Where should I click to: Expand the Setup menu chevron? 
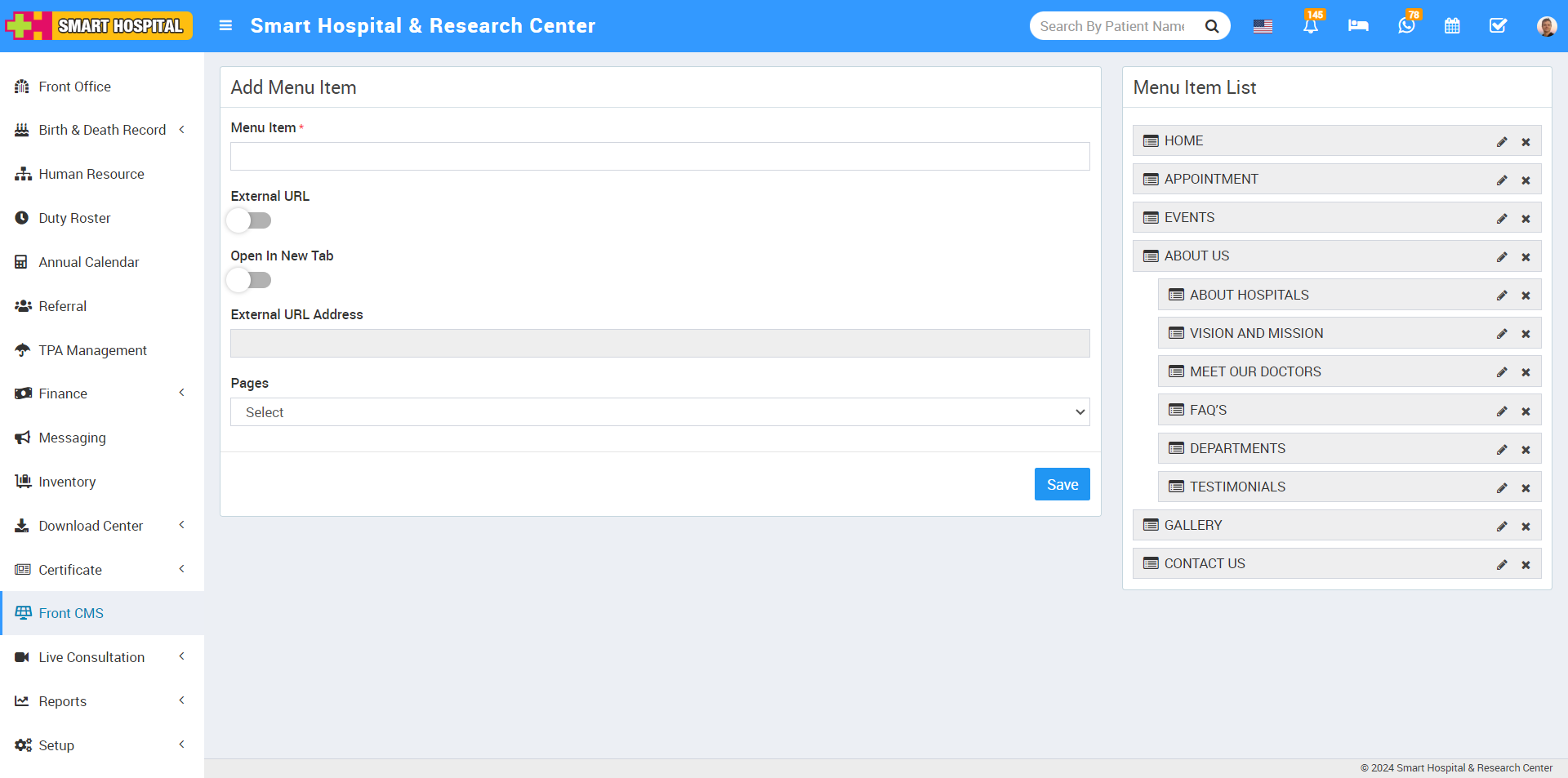point(181,744)
